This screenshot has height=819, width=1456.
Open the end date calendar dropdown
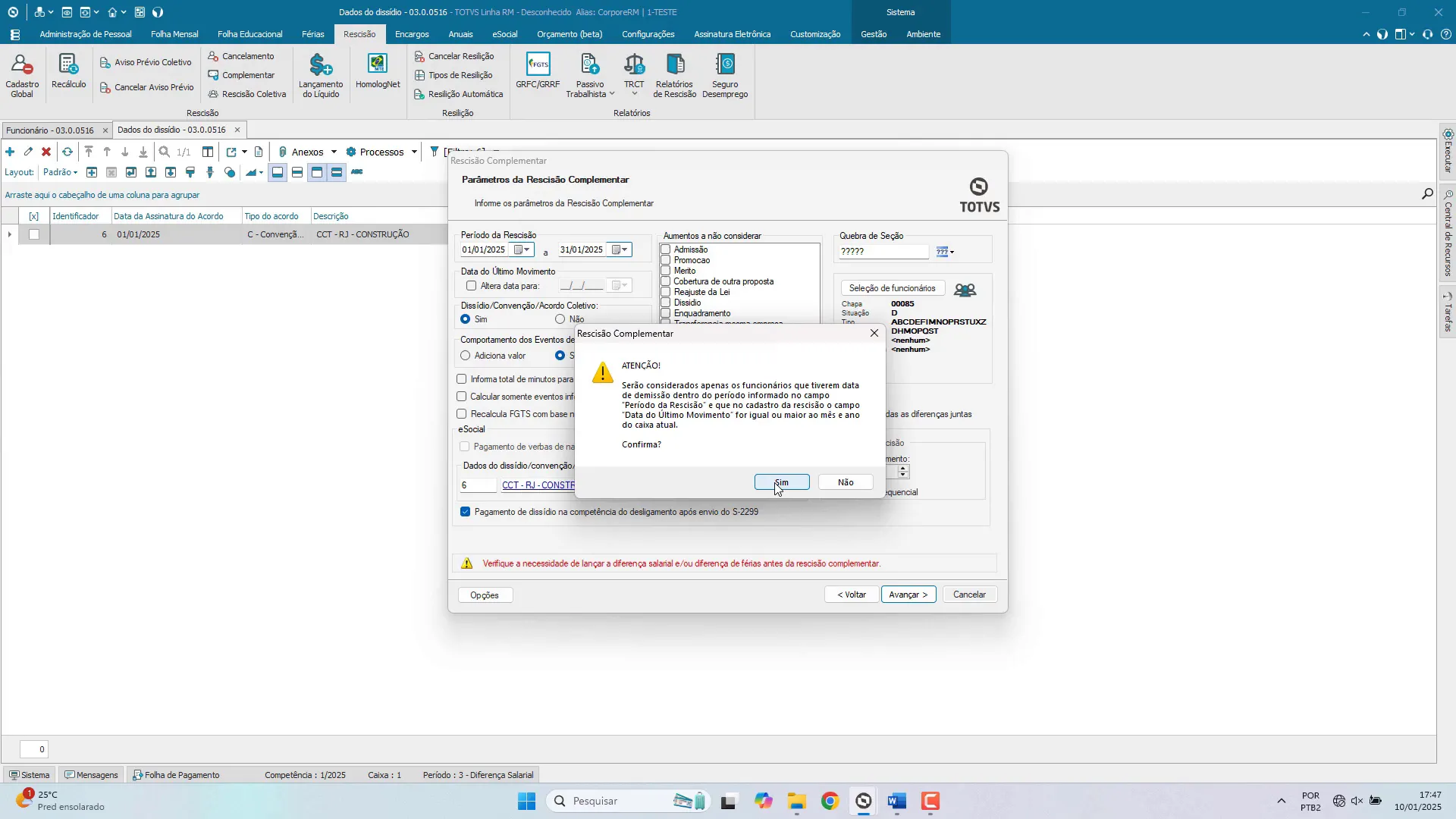tap(620, 249)
